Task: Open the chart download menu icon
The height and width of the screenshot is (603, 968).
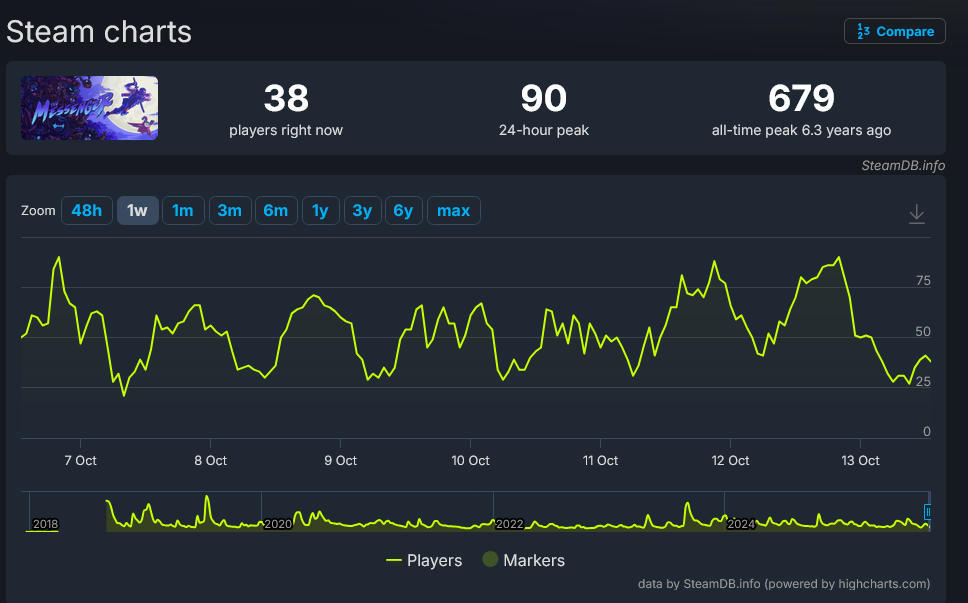Action: coord(917,214)
